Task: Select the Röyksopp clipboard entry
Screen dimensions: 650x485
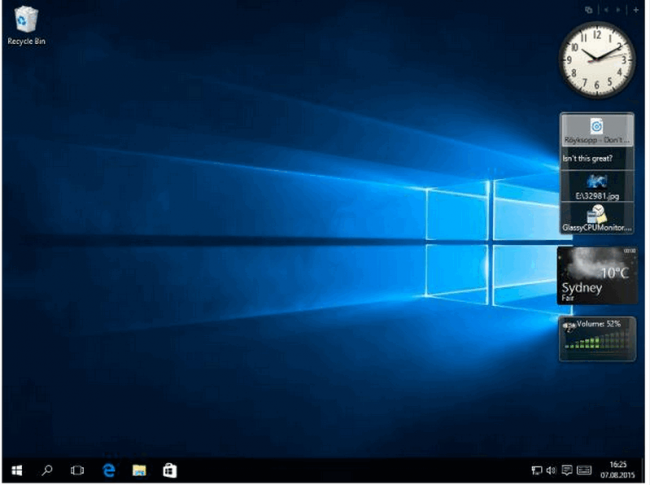Action: 597,130
